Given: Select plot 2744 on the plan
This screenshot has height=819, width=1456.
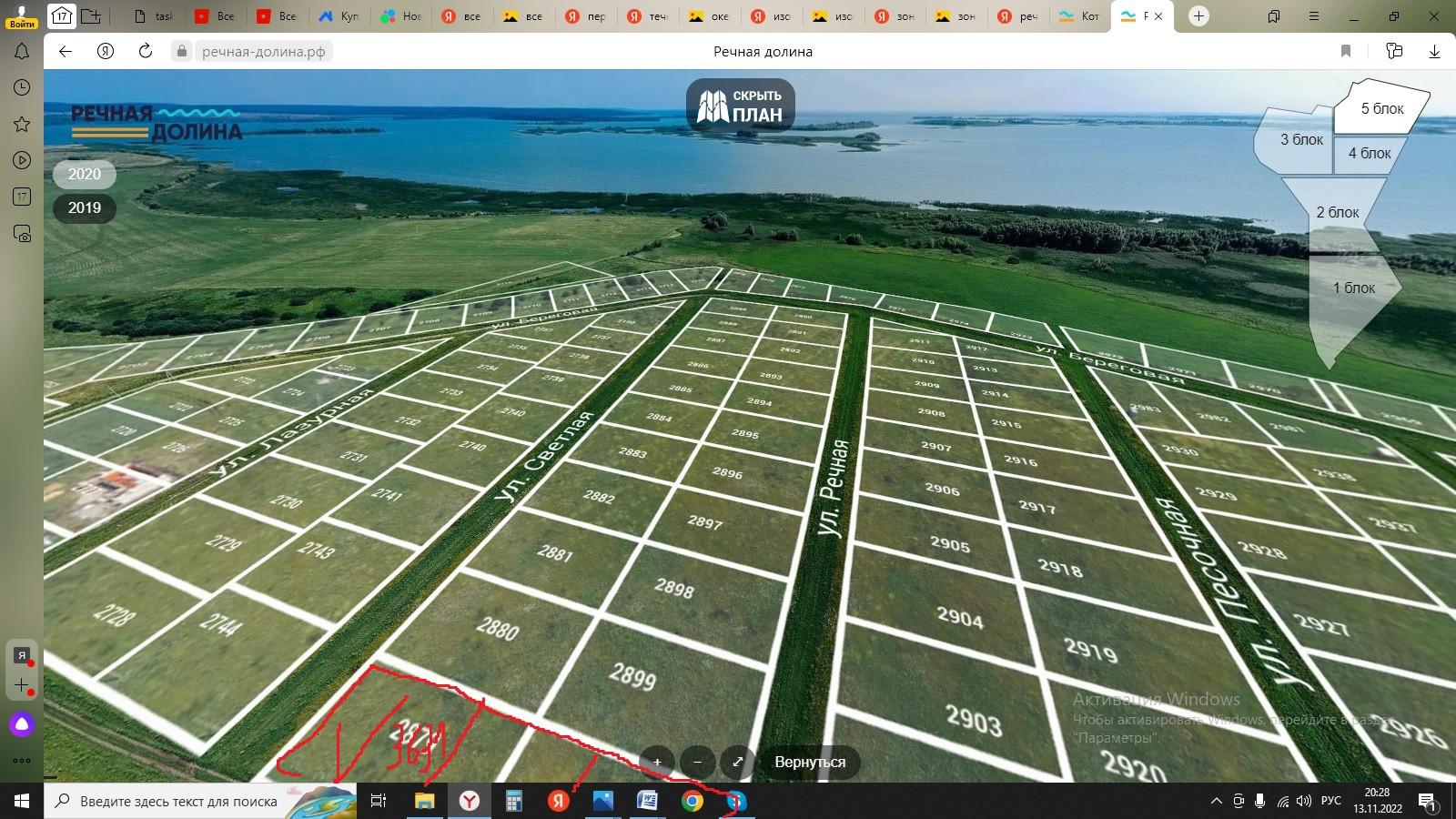Looking at the screenshot, I should 220,624.
